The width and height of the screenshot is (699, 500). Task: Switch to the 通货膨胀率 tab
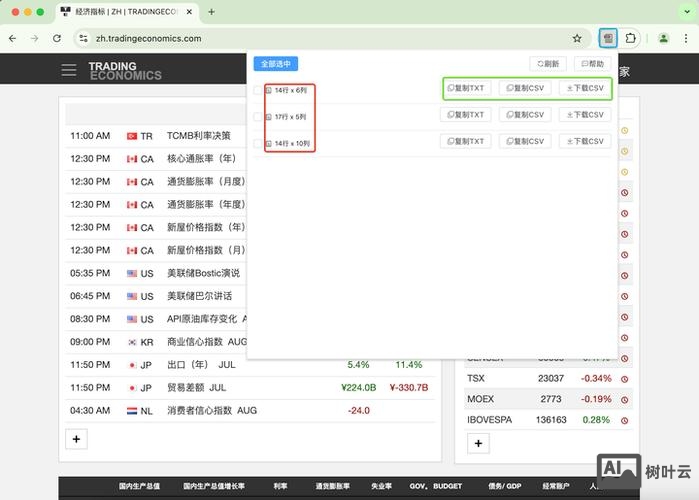click(x=333, y=486)
